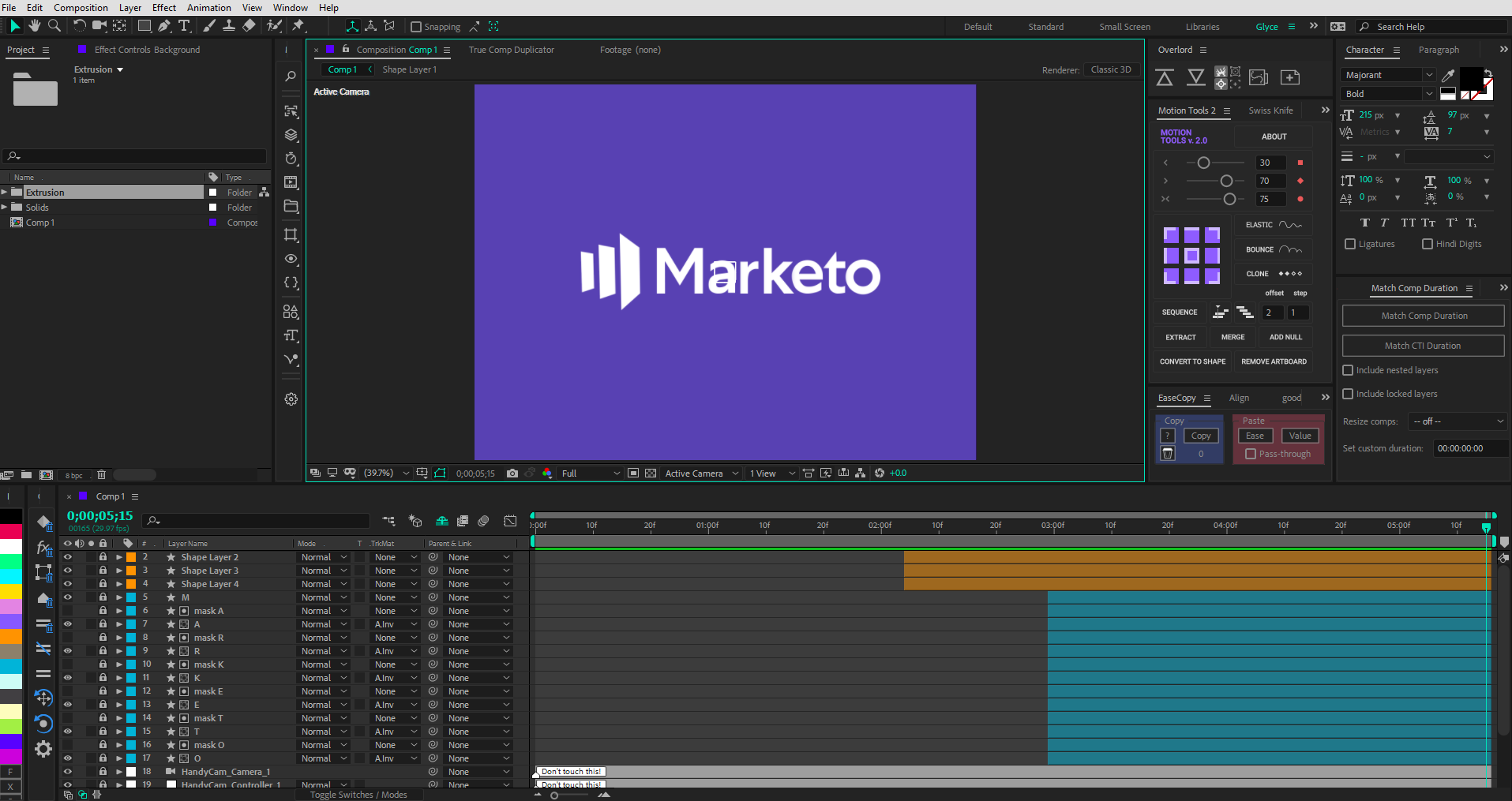
Task: Check the Ligatures option
Action: tap(1350, 244)
